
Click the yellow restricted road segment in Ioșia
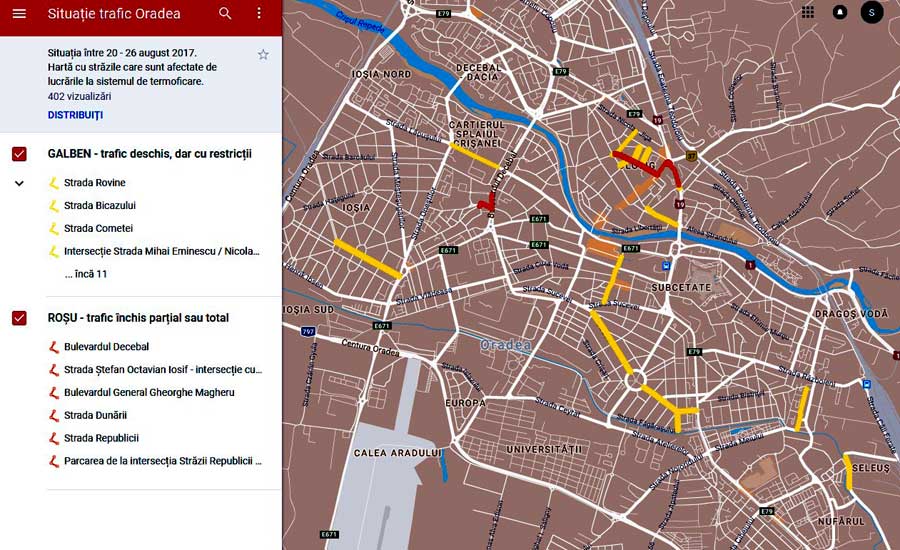point(367,259)
